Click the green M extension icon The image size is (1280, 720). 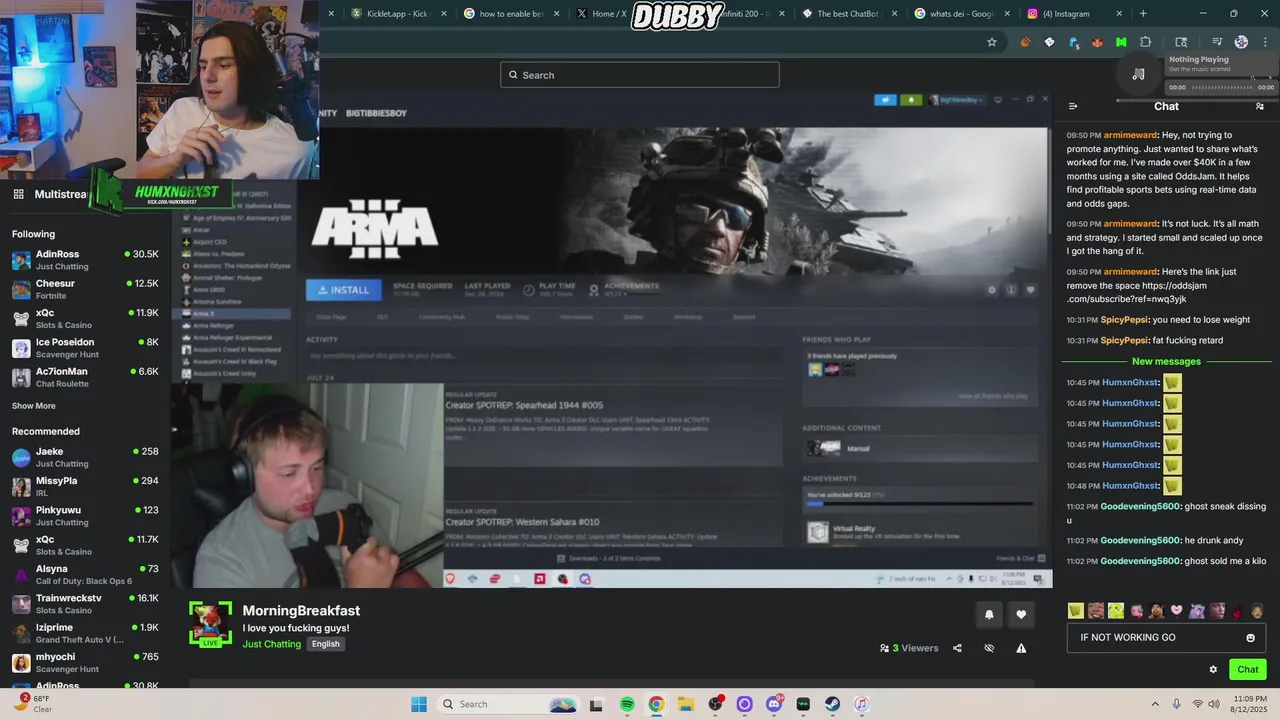click(1121, 42)
